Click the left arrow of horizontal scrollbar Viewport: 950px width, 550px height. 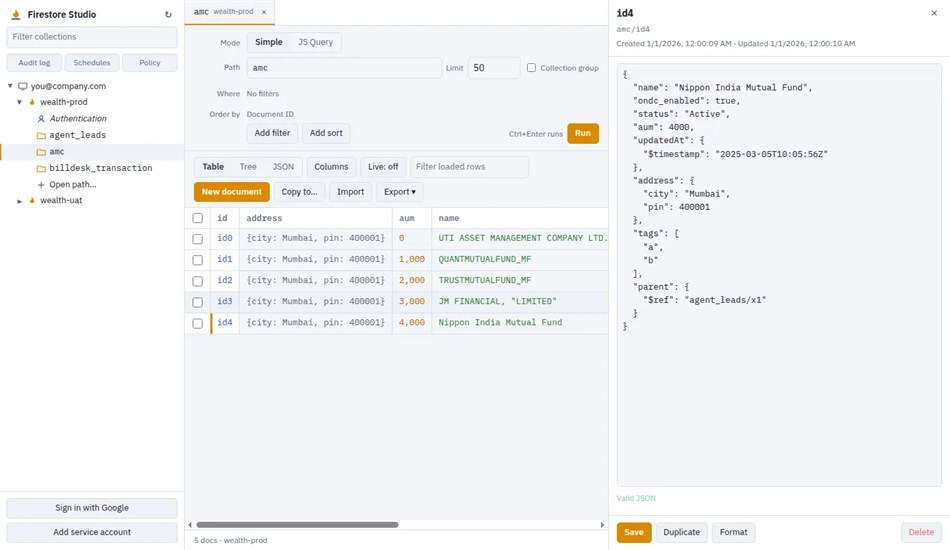(x=190, y=525)
